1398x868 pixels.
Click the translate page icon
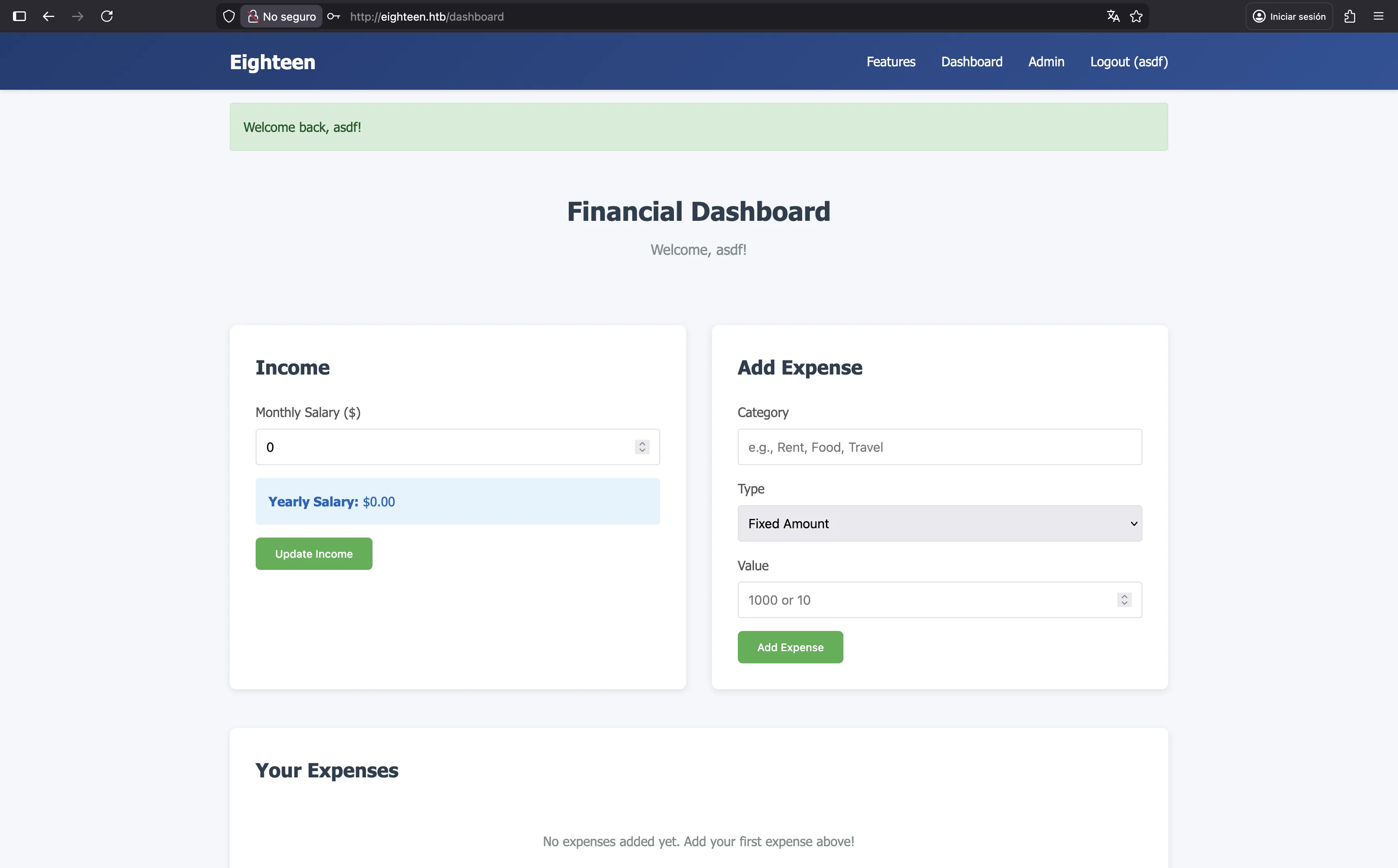(x=1113, y=17)
